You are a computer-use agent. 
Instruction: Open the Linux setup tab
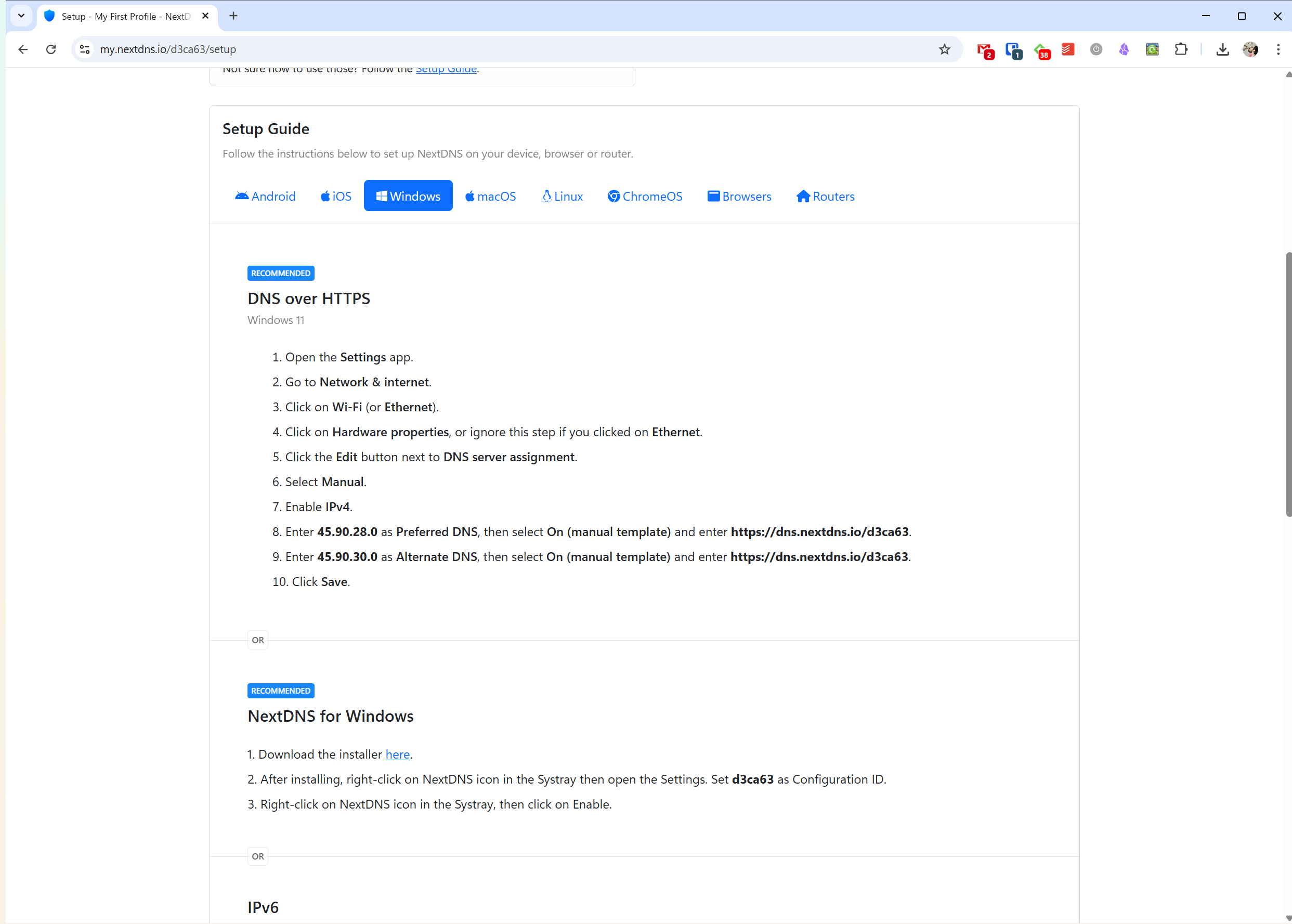pos(562,197)
